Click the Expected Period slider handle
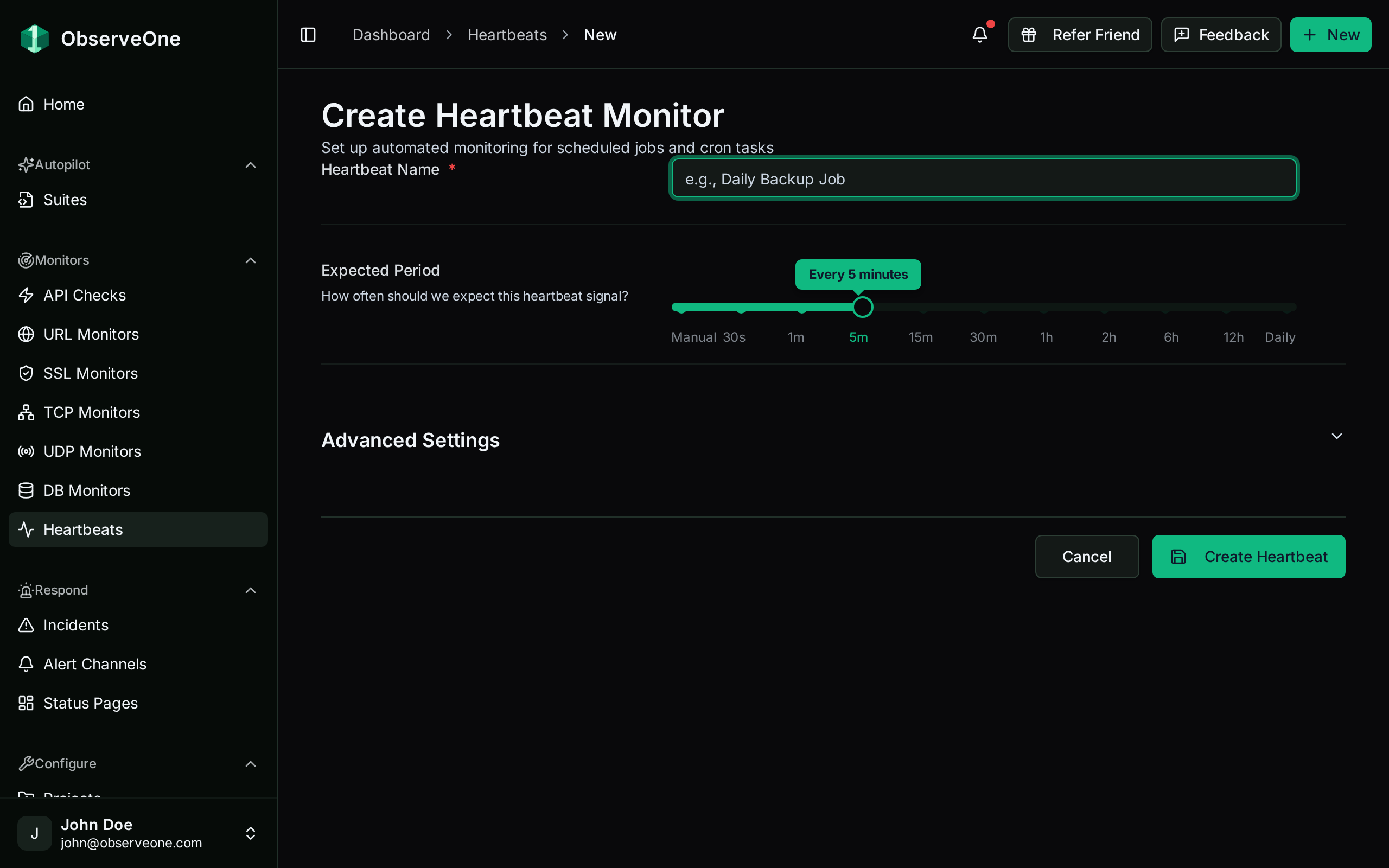Viewport: 1389px width, 868px height. pos(862,307)
